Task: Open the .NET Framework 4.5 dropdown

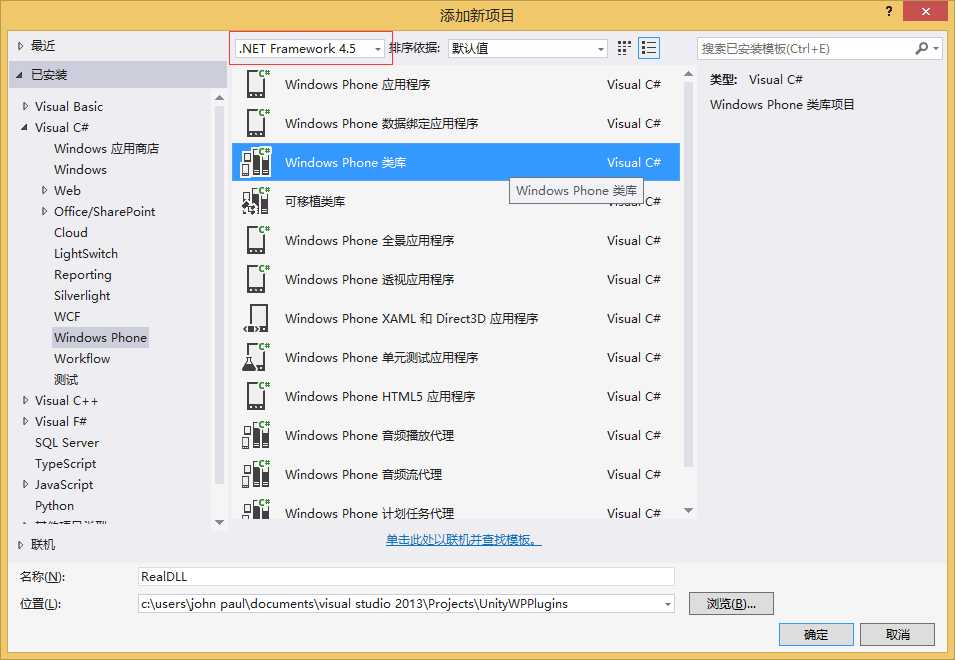Action: point(310,49)
